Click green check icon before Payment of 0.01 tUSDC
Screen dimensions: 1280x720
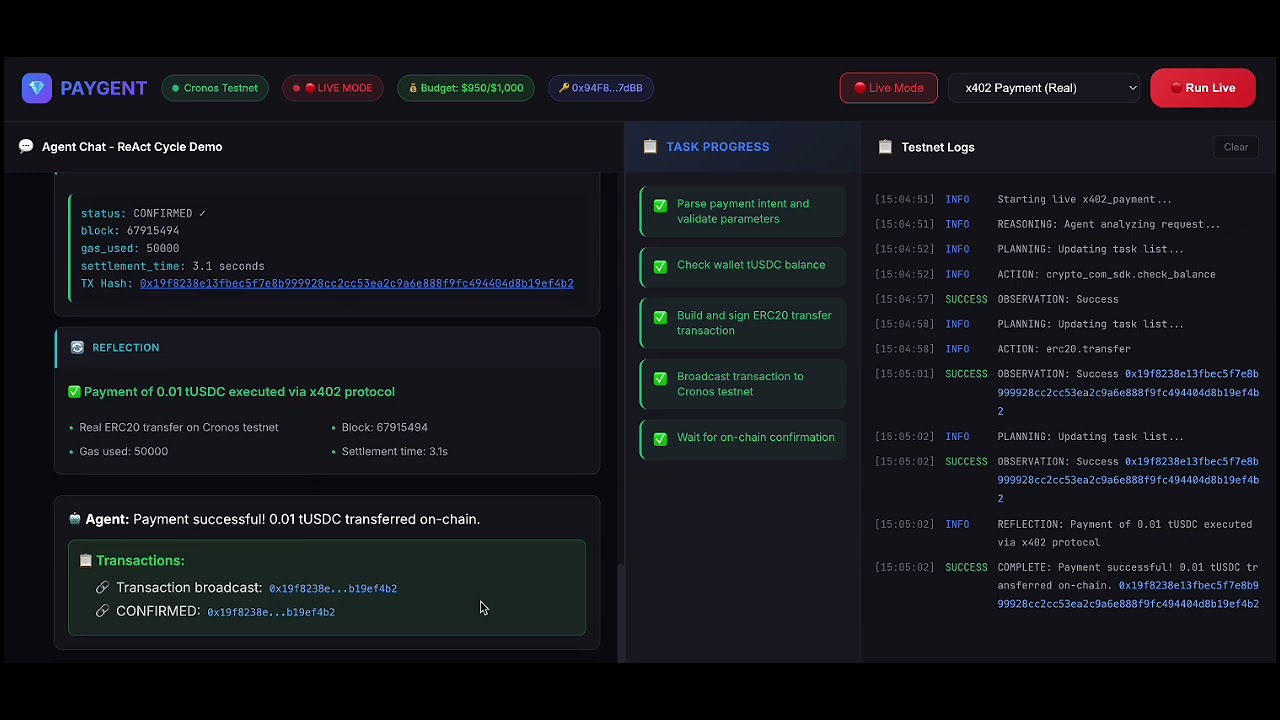point(74,392)
